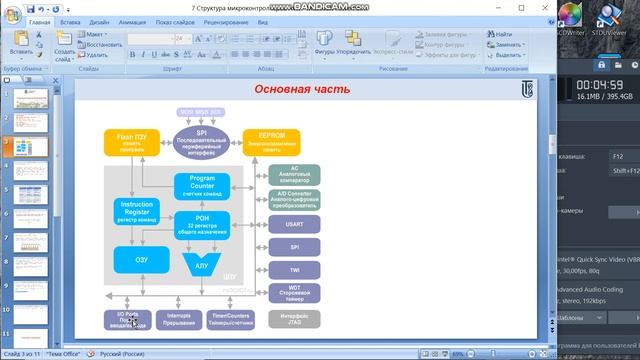This screenshot has width=640, height=360.
Task: Switch to the Вид tab
Action: pos(263,22)
